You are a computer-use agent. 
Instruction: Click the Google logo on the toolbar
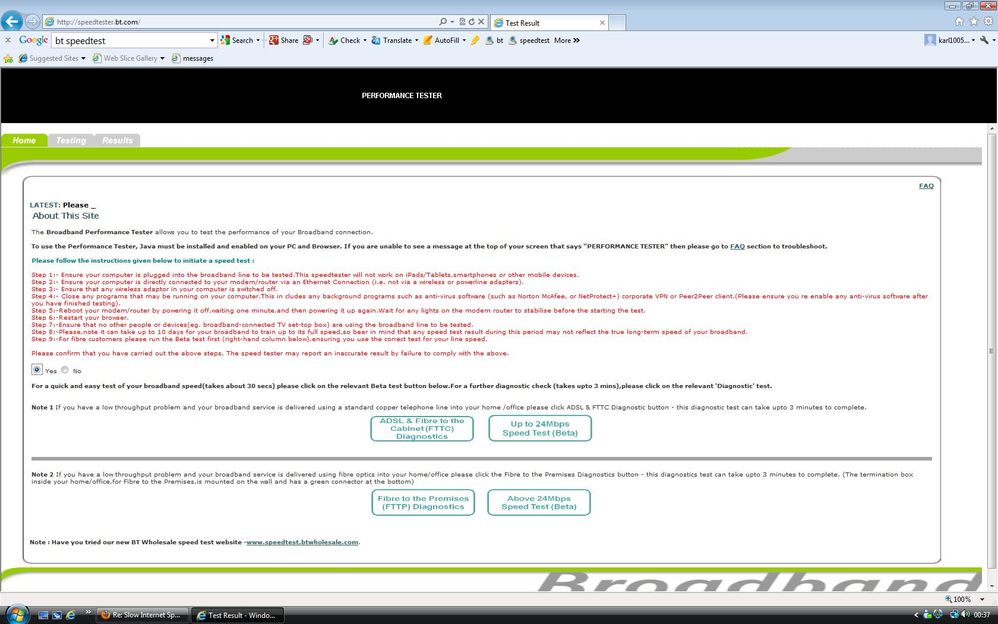click(33, 40)
